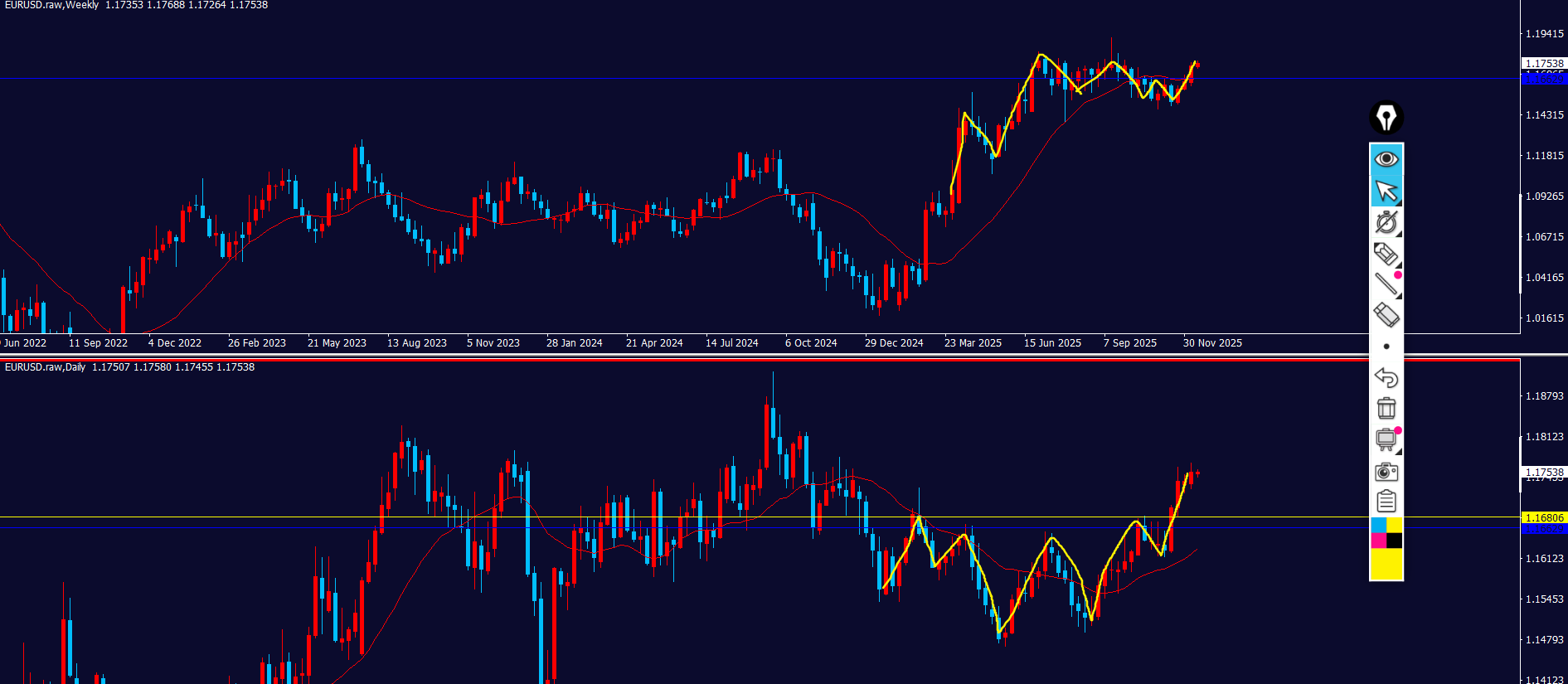Select the arrow cursor tool
The height and width of the screenshot is (684, 1568).
1386,192
